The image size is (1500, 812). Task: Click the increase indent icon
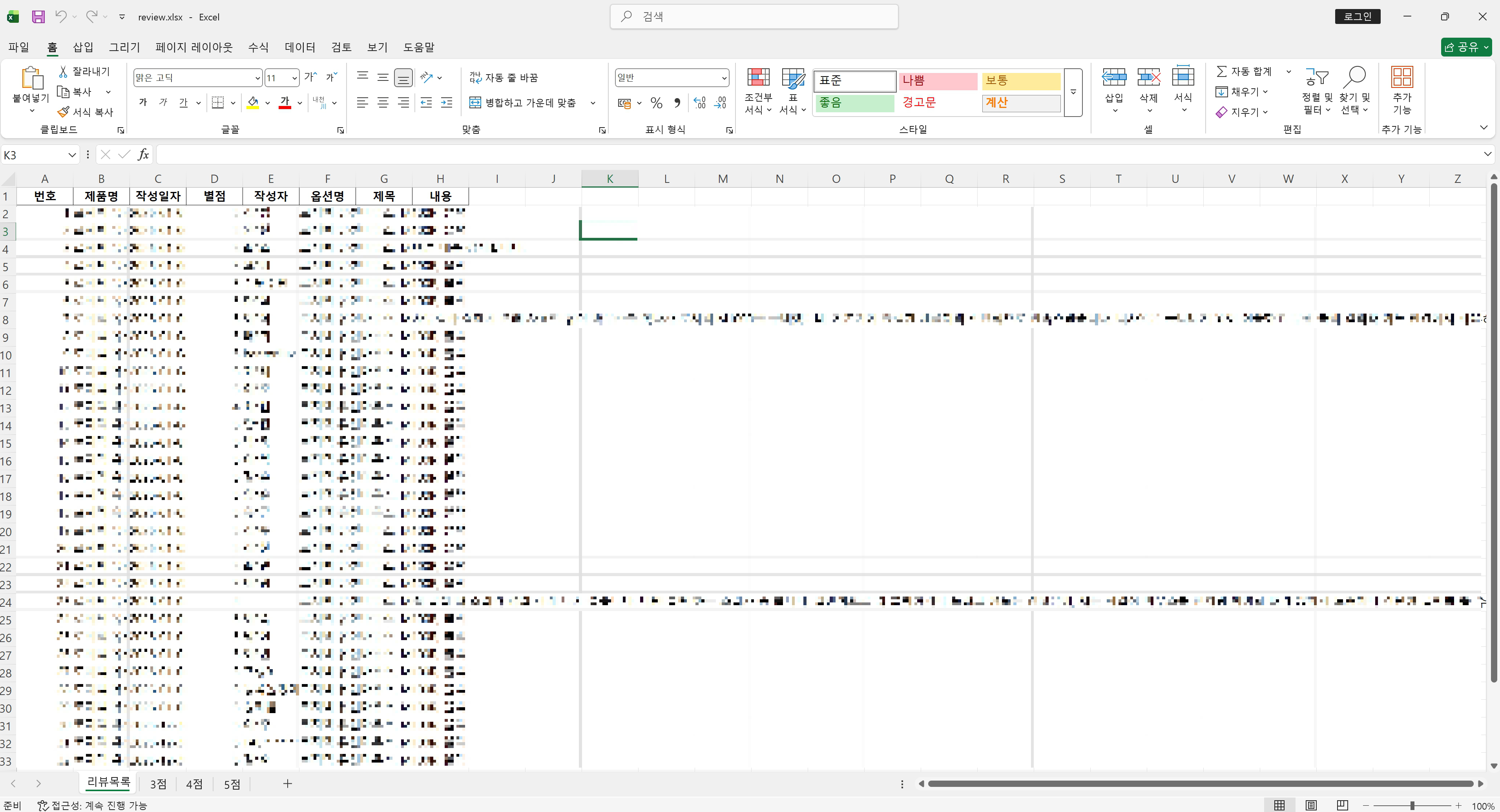coord(447,103)
